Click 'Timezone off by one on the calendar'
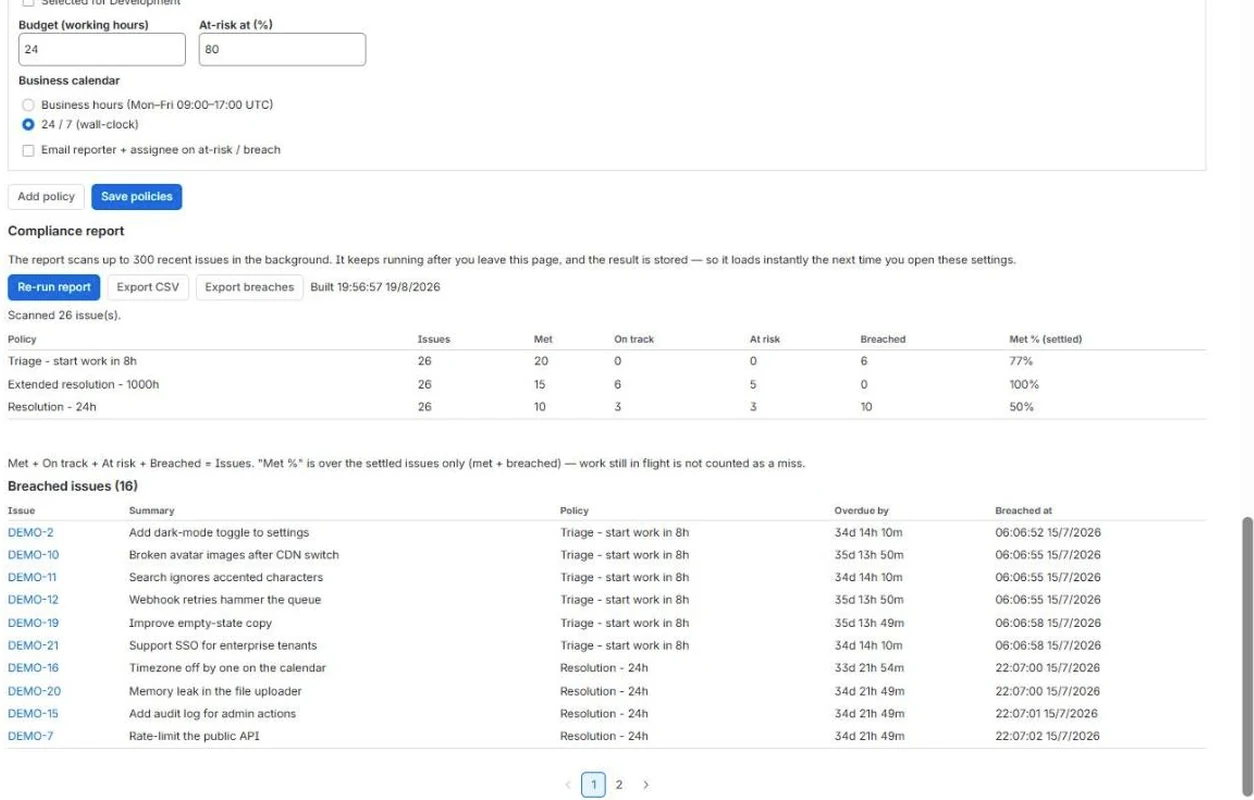The height and width of the screenshot is (800, 1254). (x=227, y=668)
